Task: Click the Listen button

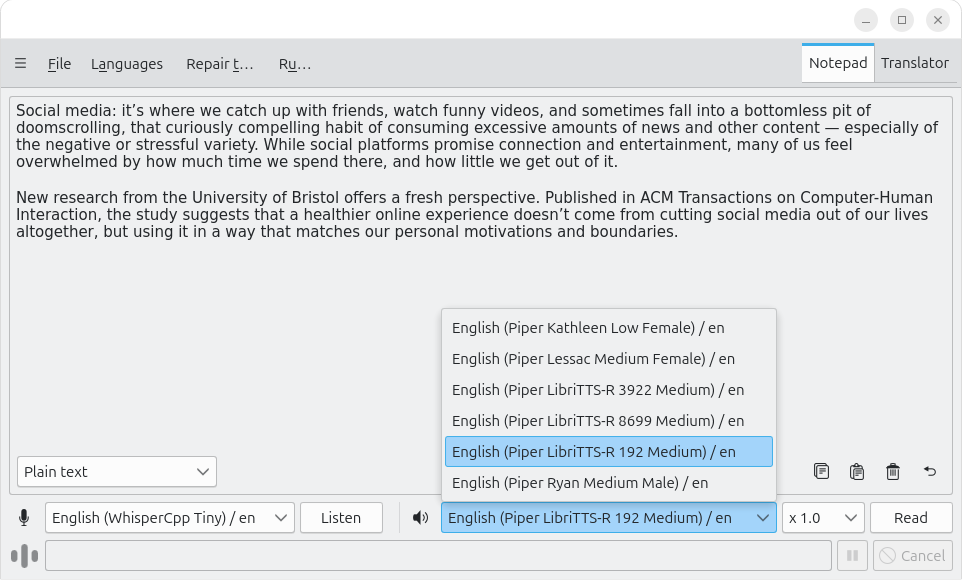Action: (x=341, y=518)
